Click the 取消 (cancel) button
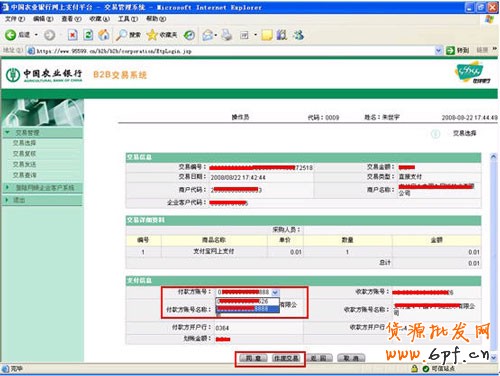 351,358
